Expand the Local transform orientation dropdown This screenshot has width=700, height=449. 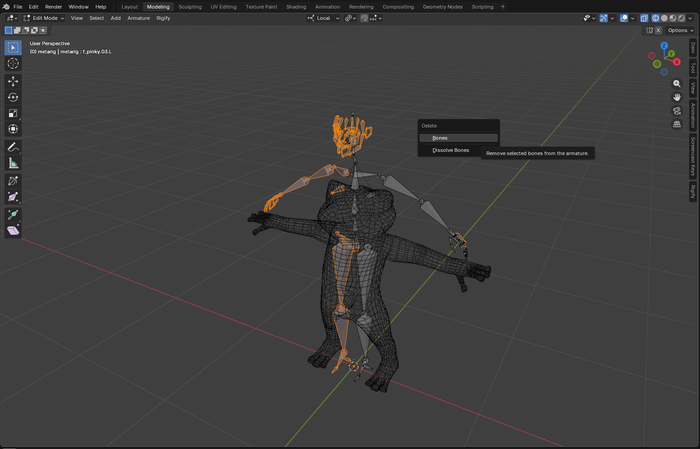pyautogui.click(x=322, y=18)
